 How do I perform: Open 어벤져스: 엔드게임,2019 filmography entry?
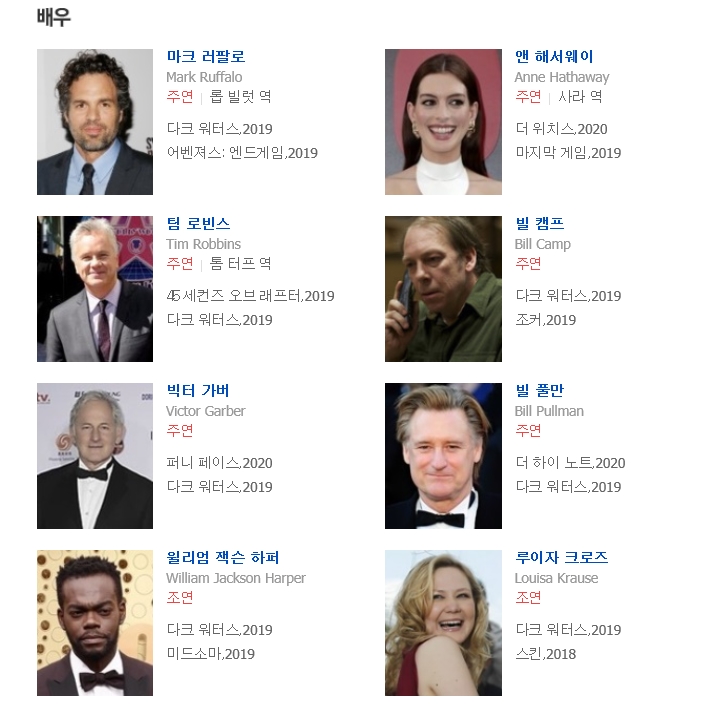tap(242, 153)
